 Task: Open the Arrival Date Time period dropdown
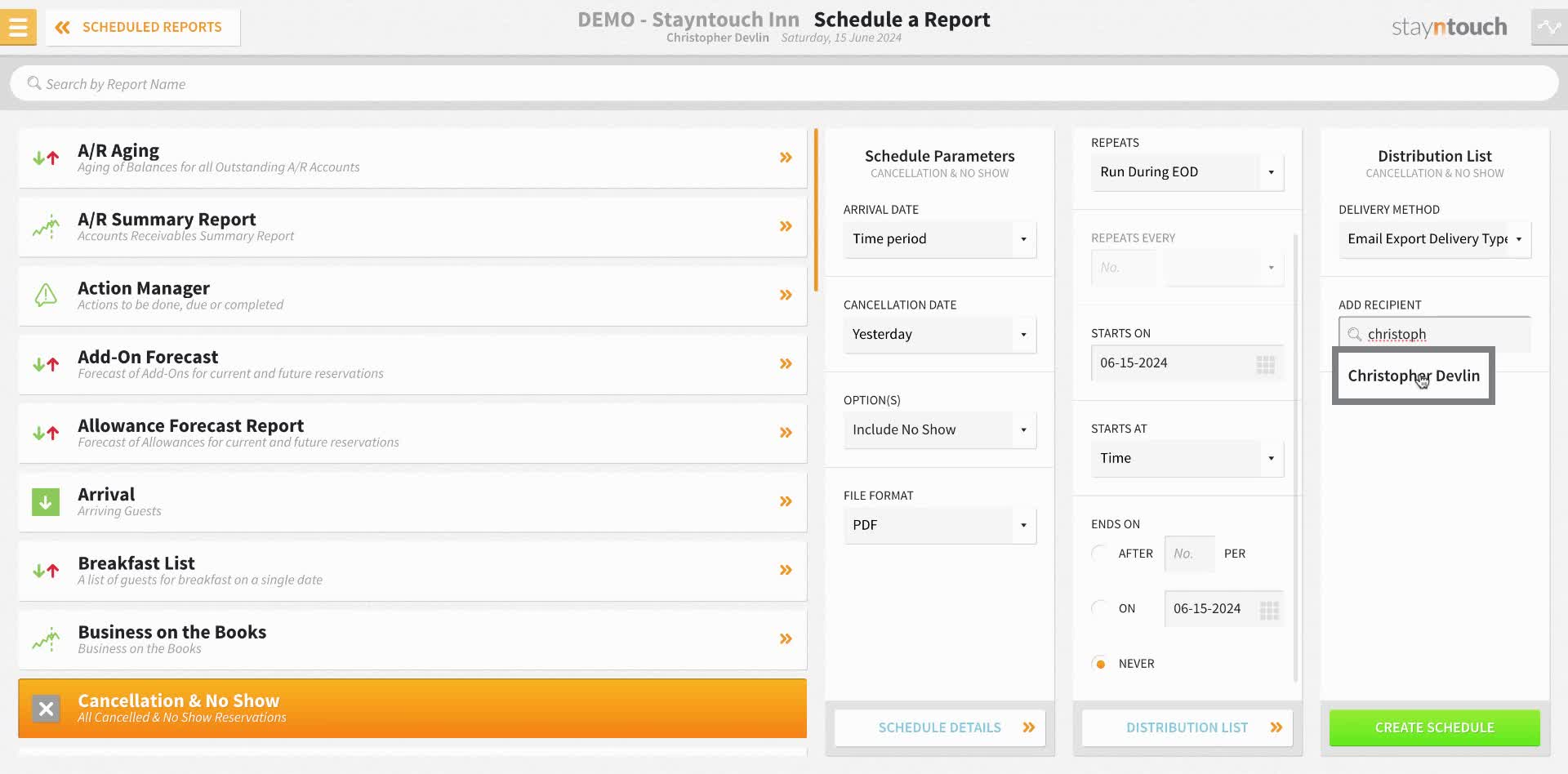tap(940, 239)
